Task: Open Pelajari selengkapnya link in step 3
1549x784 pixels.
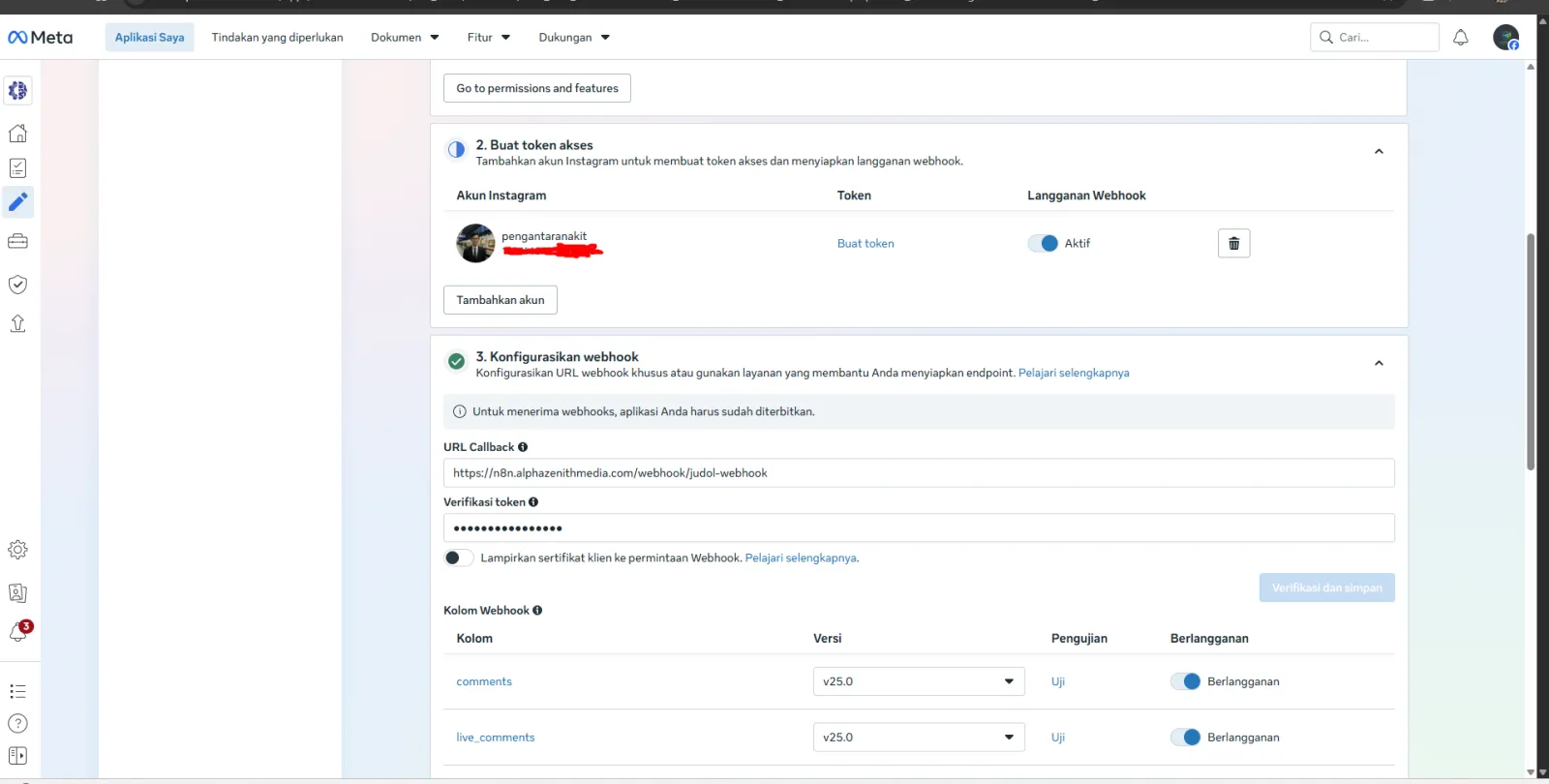Action: 1074,373
